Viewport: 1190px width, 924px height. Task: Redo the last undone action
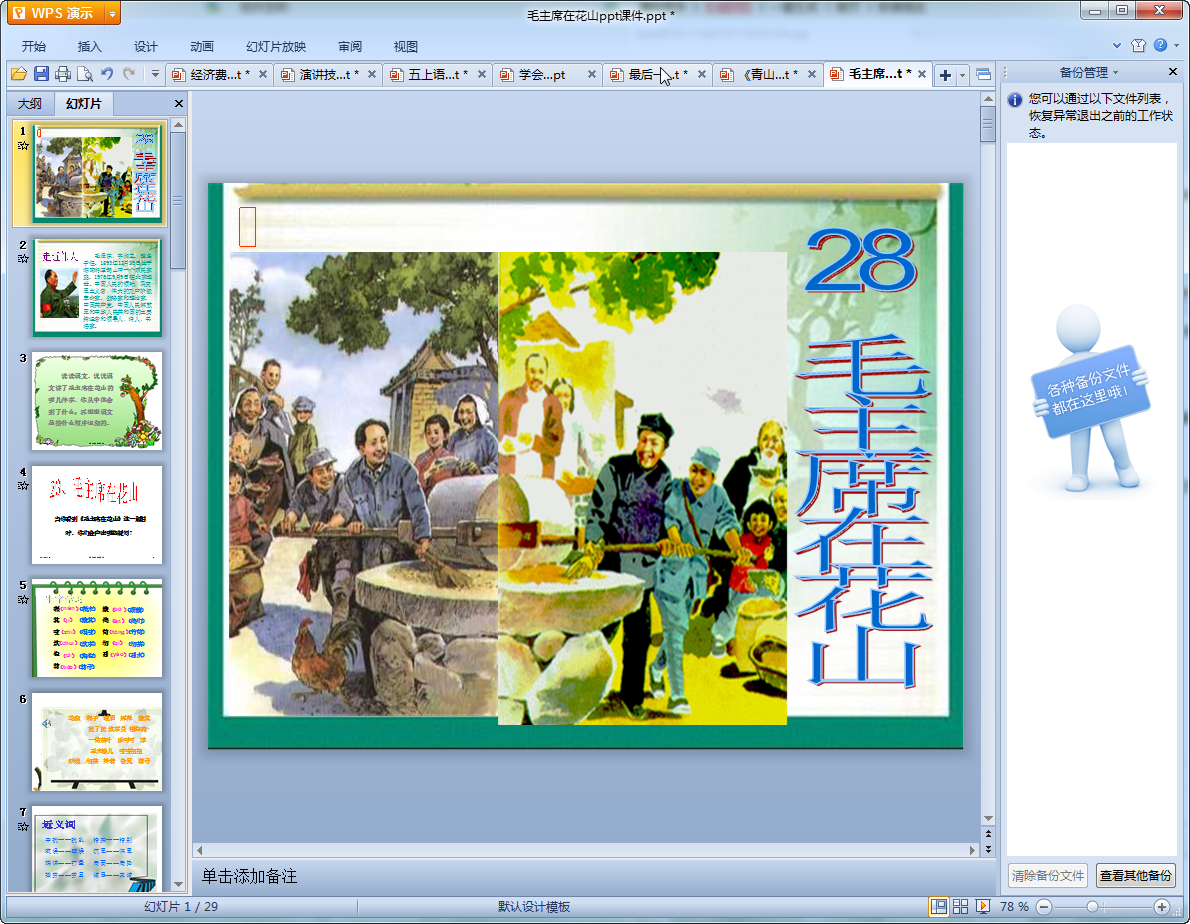point(129,74)
